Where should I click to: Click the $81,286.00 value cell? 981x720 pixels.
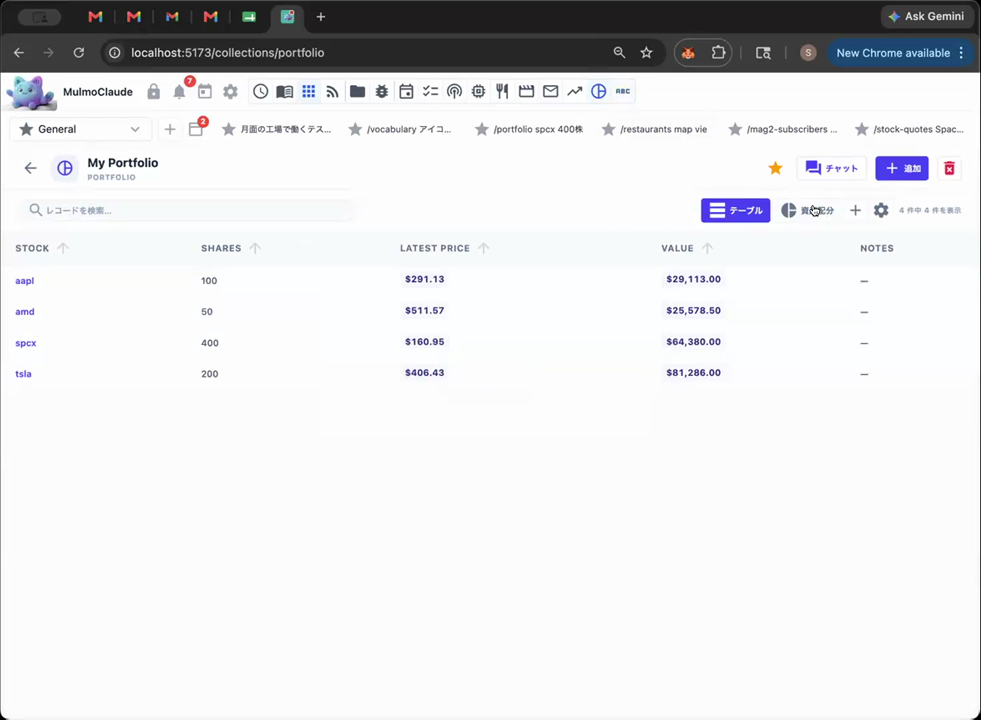coord(693,372)
